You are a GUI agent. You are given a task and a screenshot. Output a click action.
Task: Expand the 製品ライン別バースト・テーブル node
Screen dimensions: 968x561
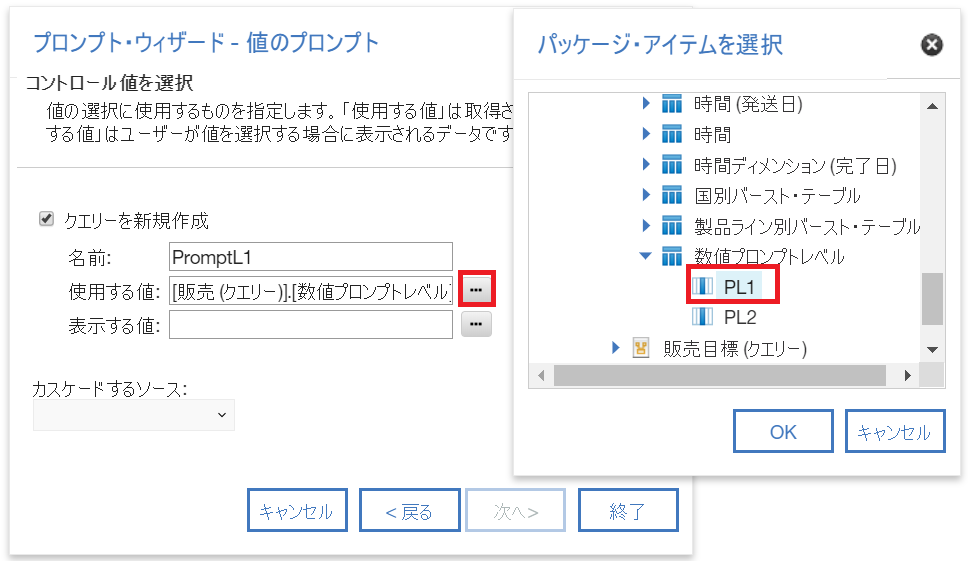646,225
